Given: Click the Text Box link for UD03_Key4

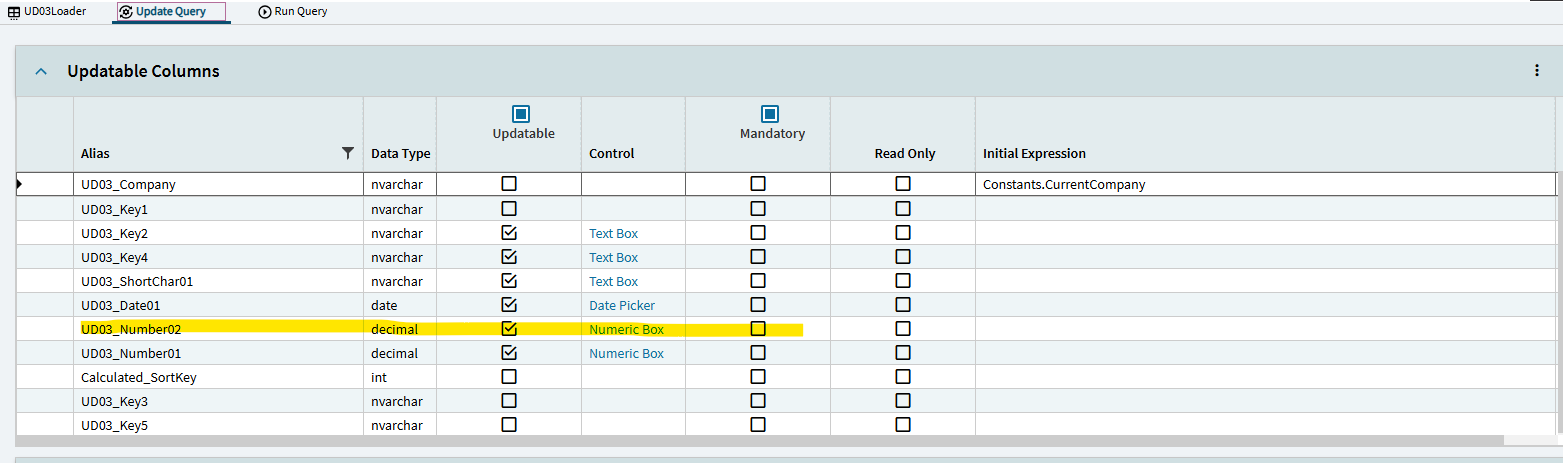Looking at the screenshot, I should [613, 257].
